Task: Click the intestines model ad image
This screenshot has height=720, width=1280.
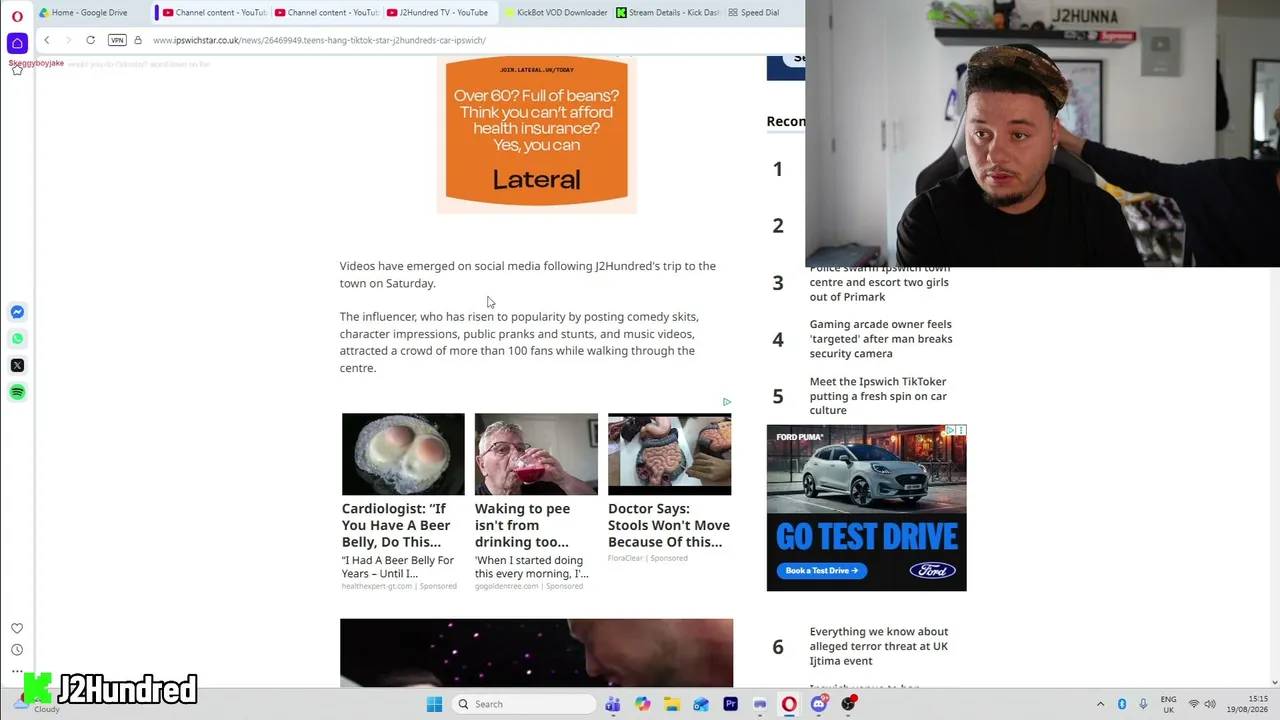Action: coord(669,454)
